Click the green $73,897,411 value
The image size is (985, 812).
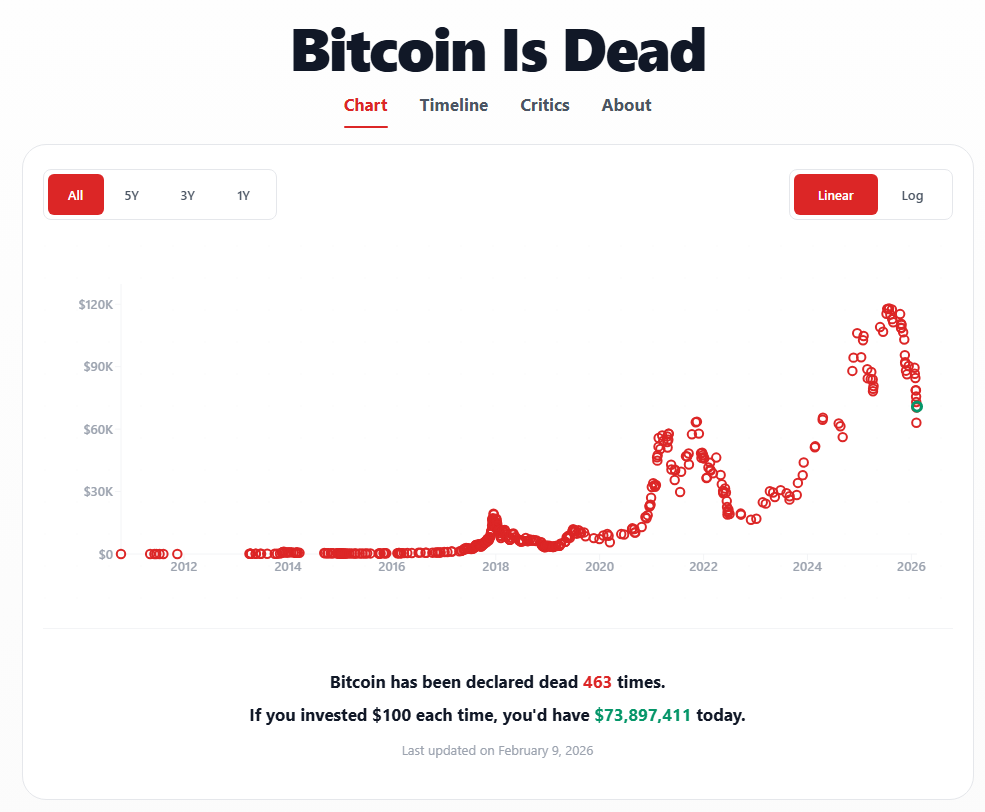point(642,716)
